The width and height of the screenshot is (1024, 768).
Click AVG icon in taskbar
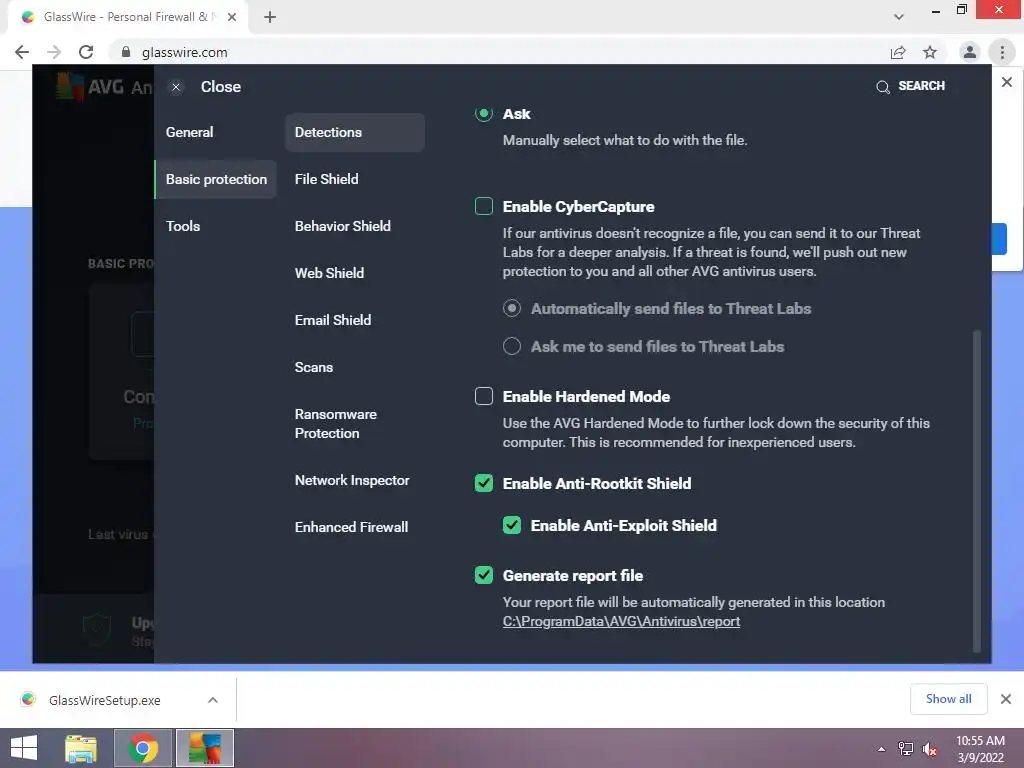pos(205,748)
